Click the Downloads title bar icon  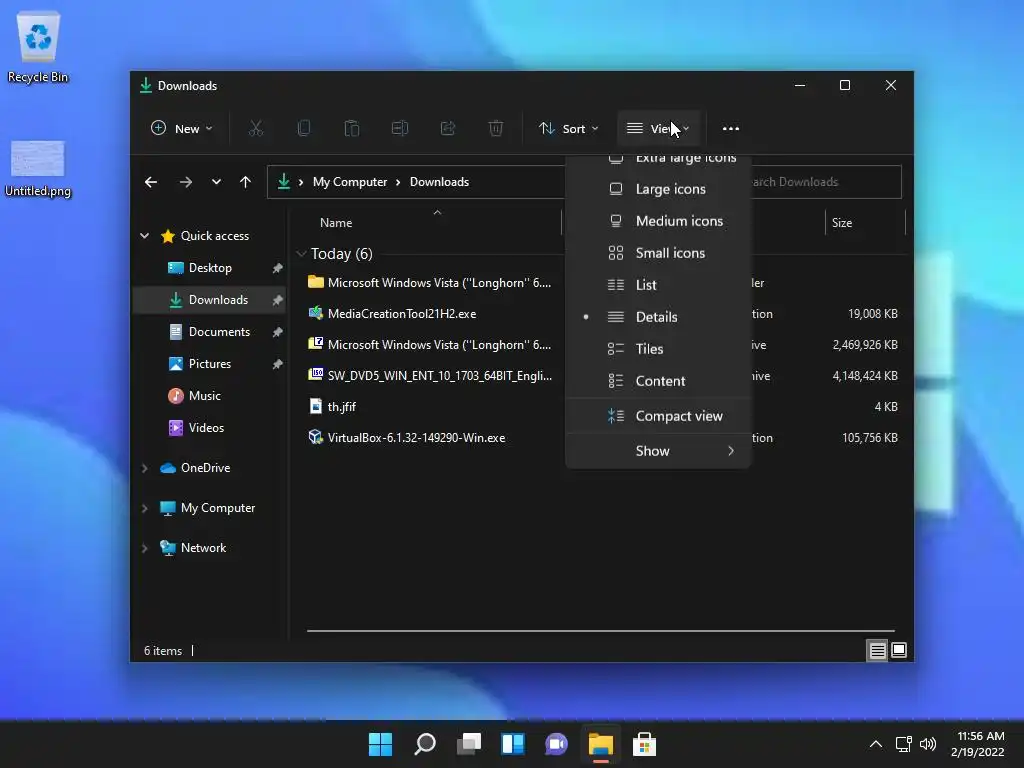click(146, 86)
